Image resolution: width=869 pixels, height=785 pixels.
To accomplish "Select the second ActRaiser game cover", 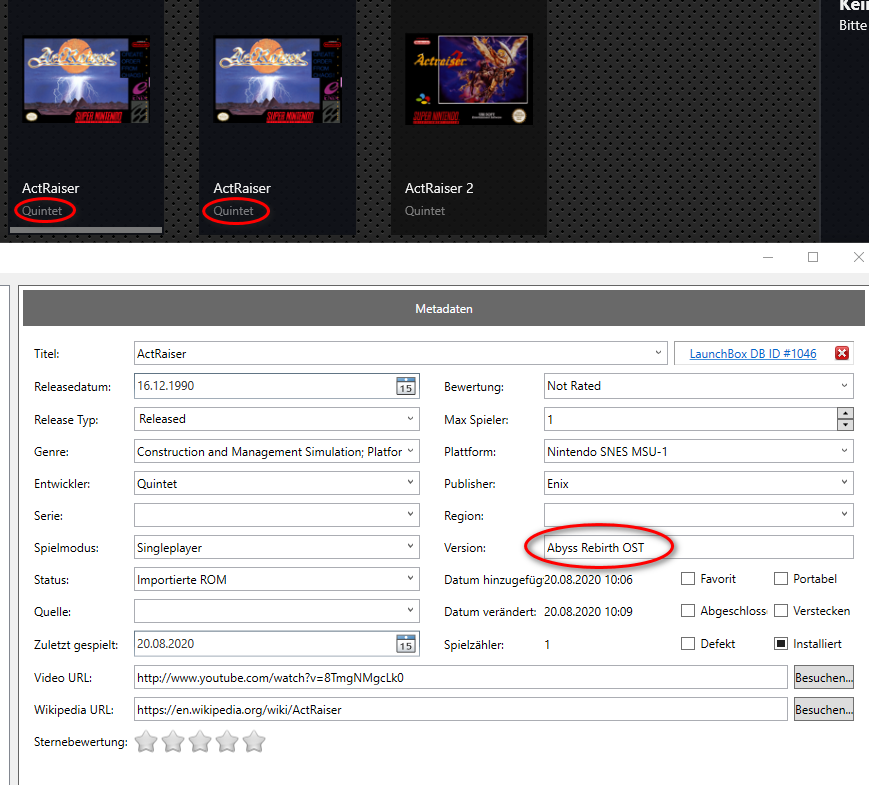I will 278,80.
